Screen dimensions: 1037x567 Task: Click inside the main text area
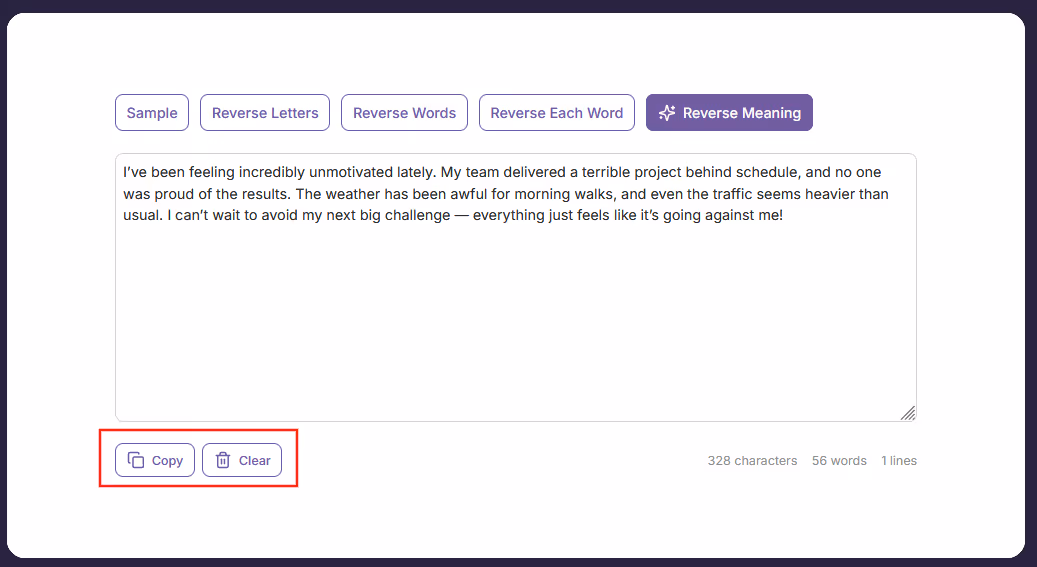[516, 288]
